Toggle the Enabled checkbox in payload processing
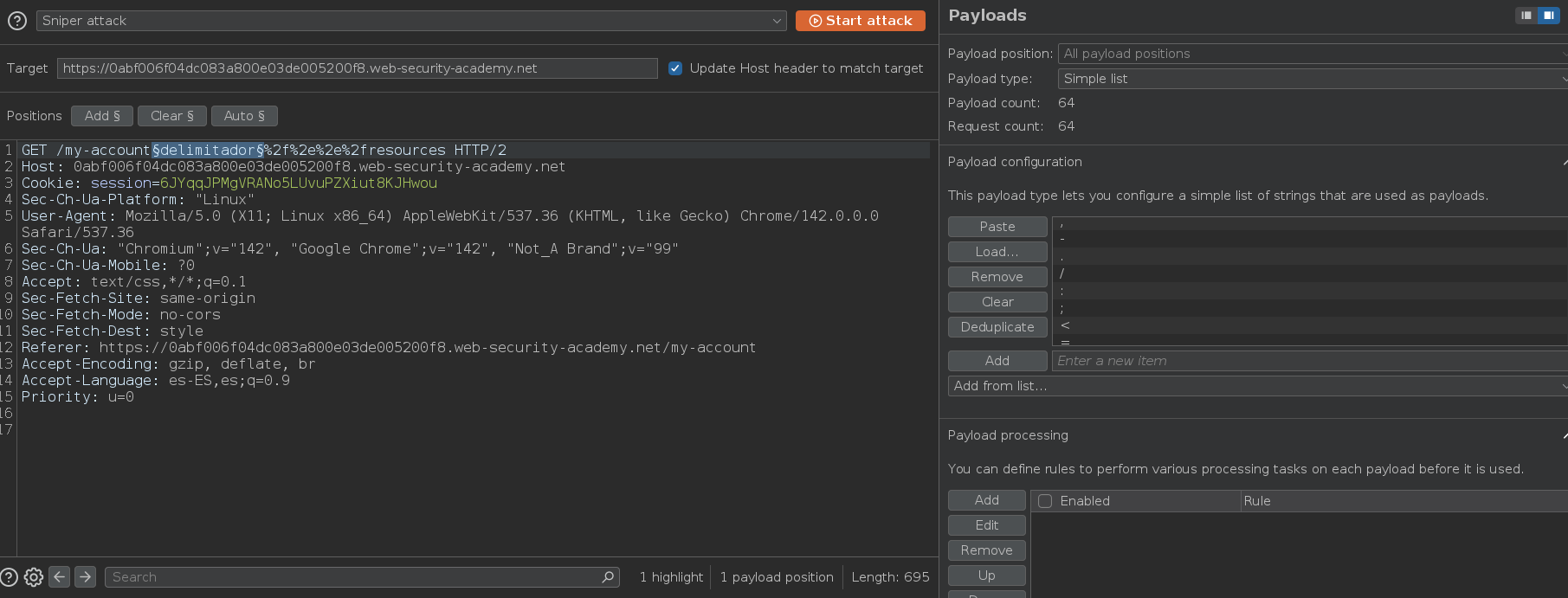Screen dimensions: 1568x598 (1045, 501)
